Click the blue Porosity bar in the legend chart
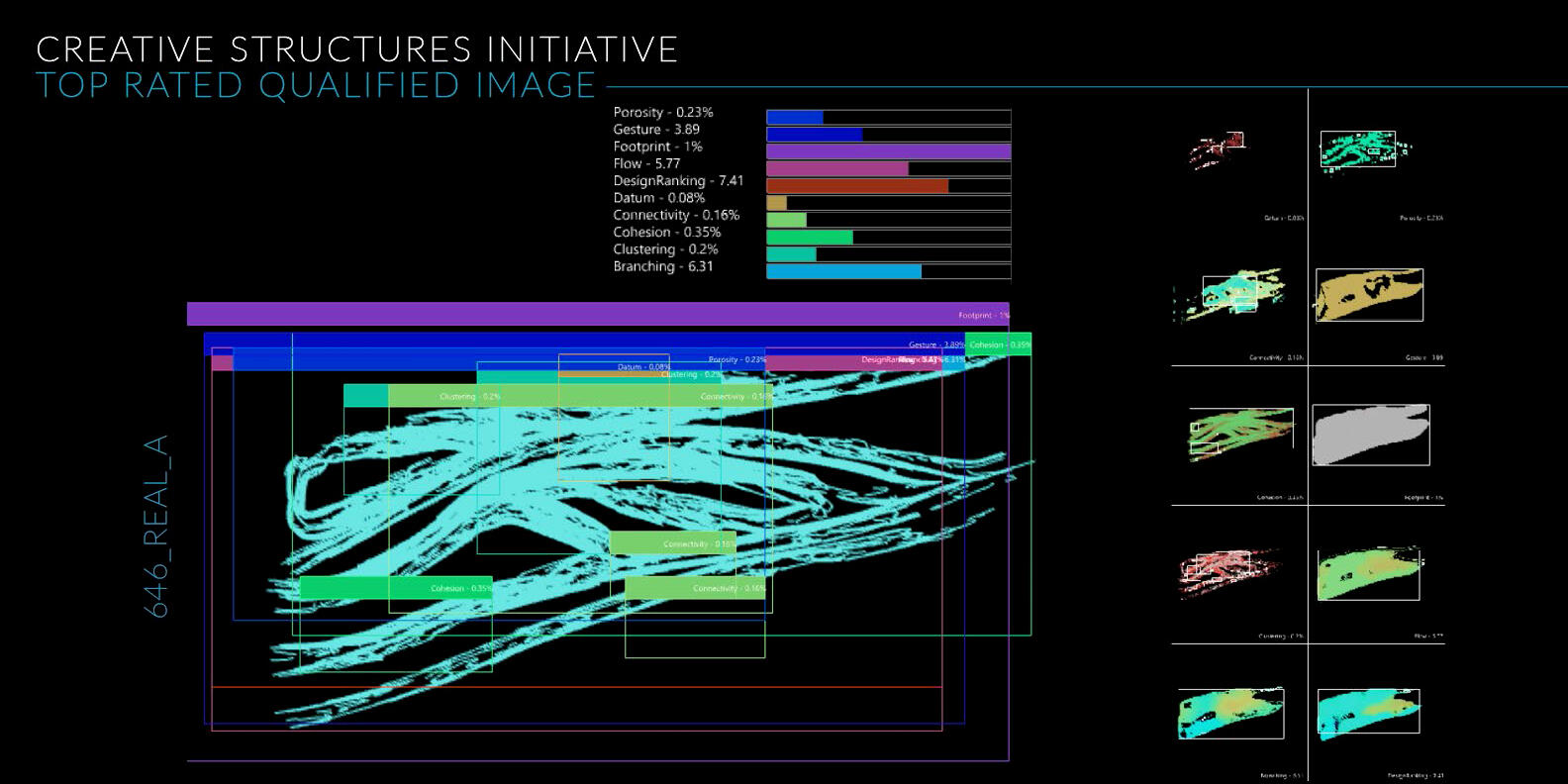 click(x=795, y=118)
